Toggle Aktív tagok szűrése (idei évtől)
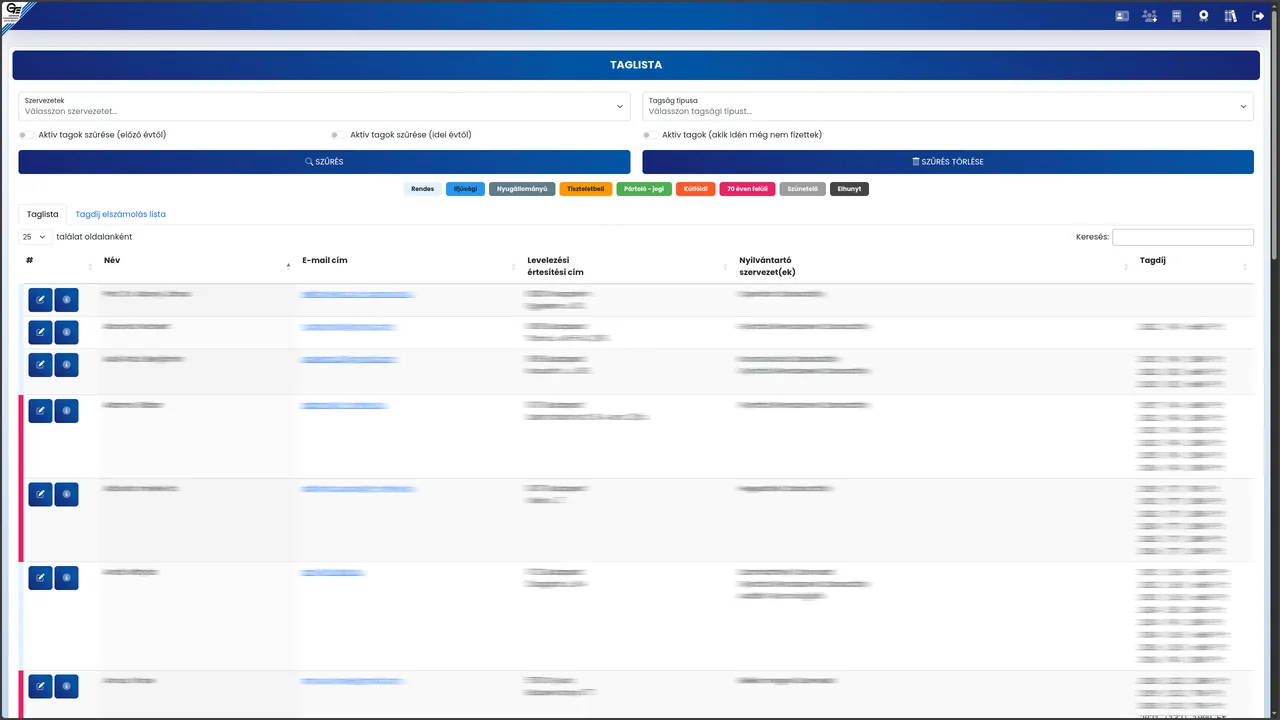 (x=339, y=135)
